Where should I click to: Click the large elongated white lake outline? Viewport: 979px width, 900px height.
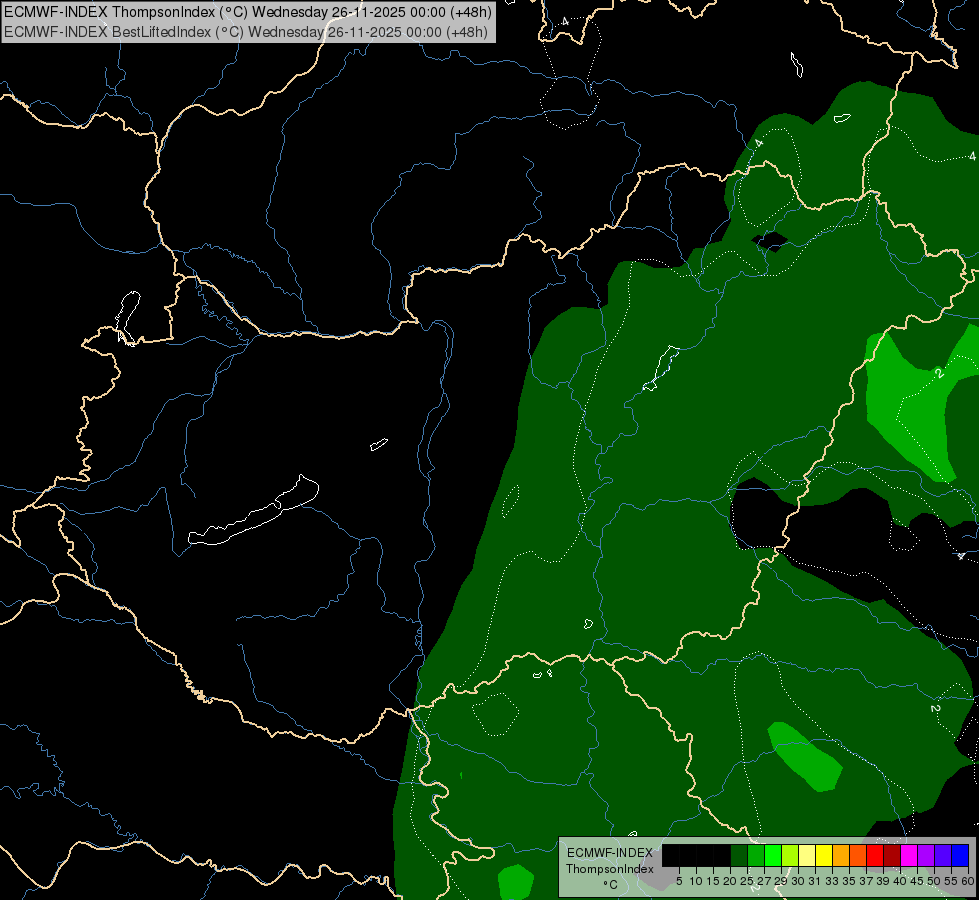click(255, 513)
